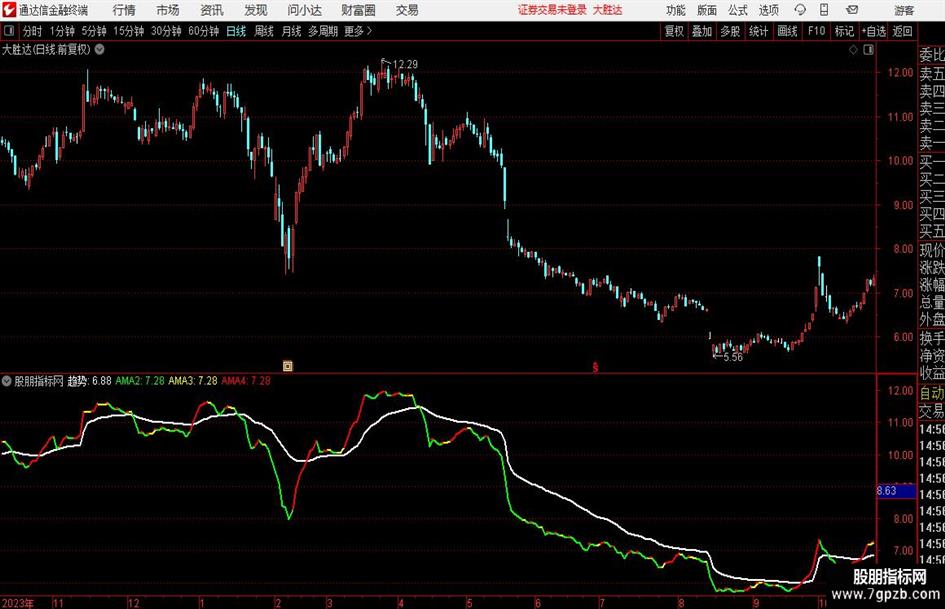Switch to the 5分钟 period tab
The width and height of the screenshot is (945, 609).
[x=93, y=31]
